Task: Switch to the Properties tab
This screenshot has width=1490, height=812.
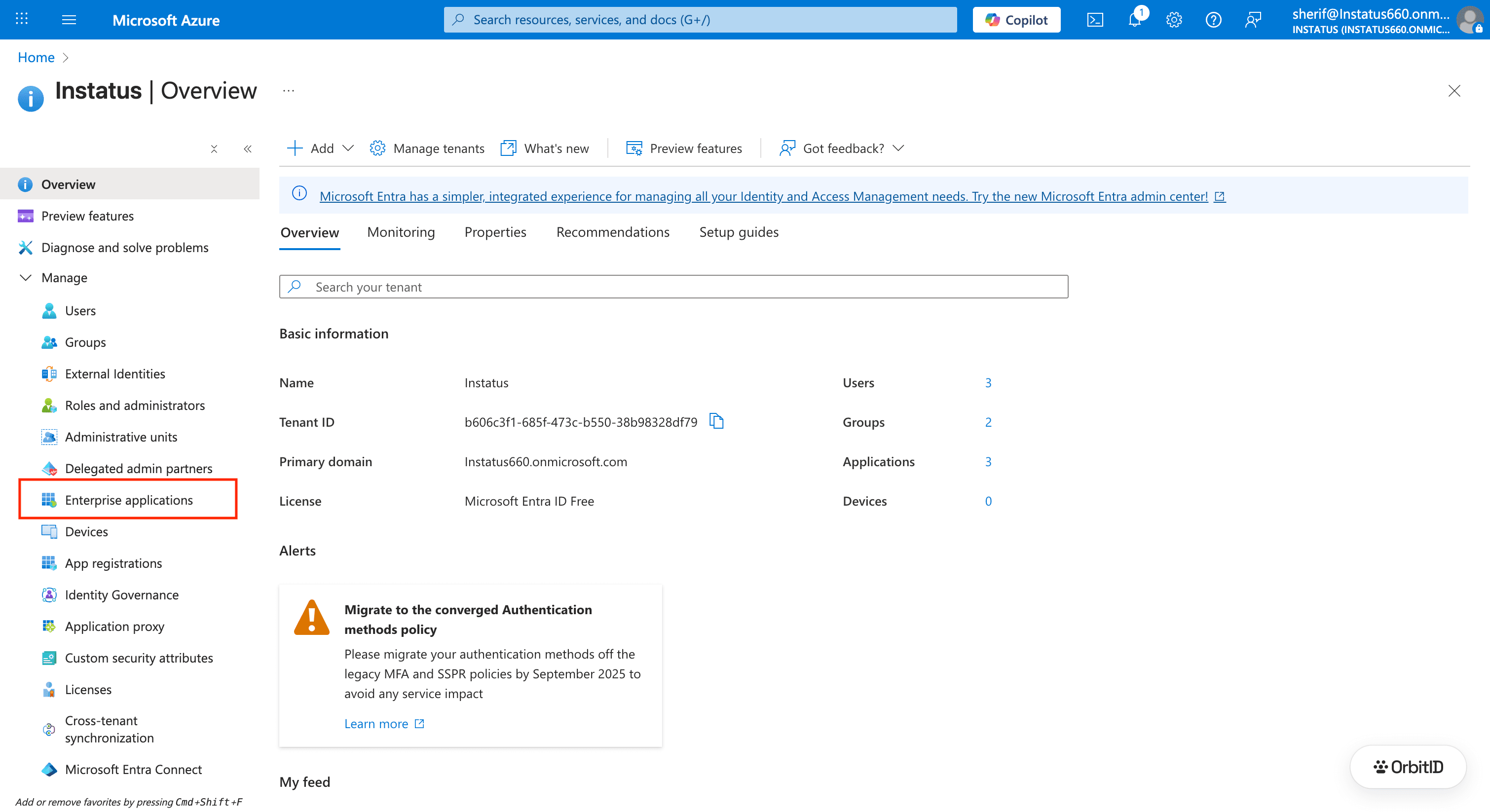Action: tap(495, 232)
